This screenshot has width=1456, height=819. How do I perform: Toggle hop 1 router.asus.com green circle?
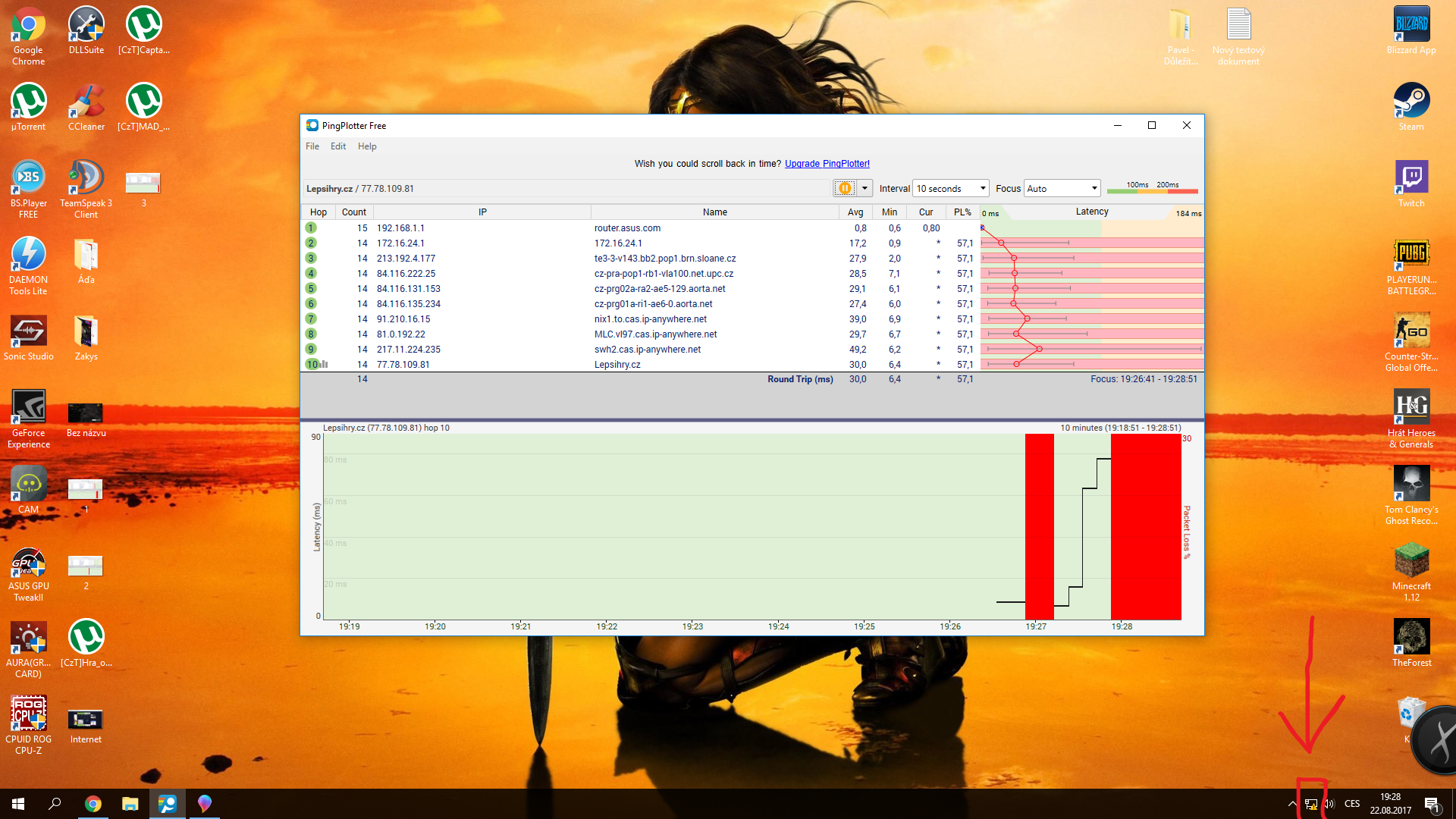pyautogui.click(x=311, y=228)
